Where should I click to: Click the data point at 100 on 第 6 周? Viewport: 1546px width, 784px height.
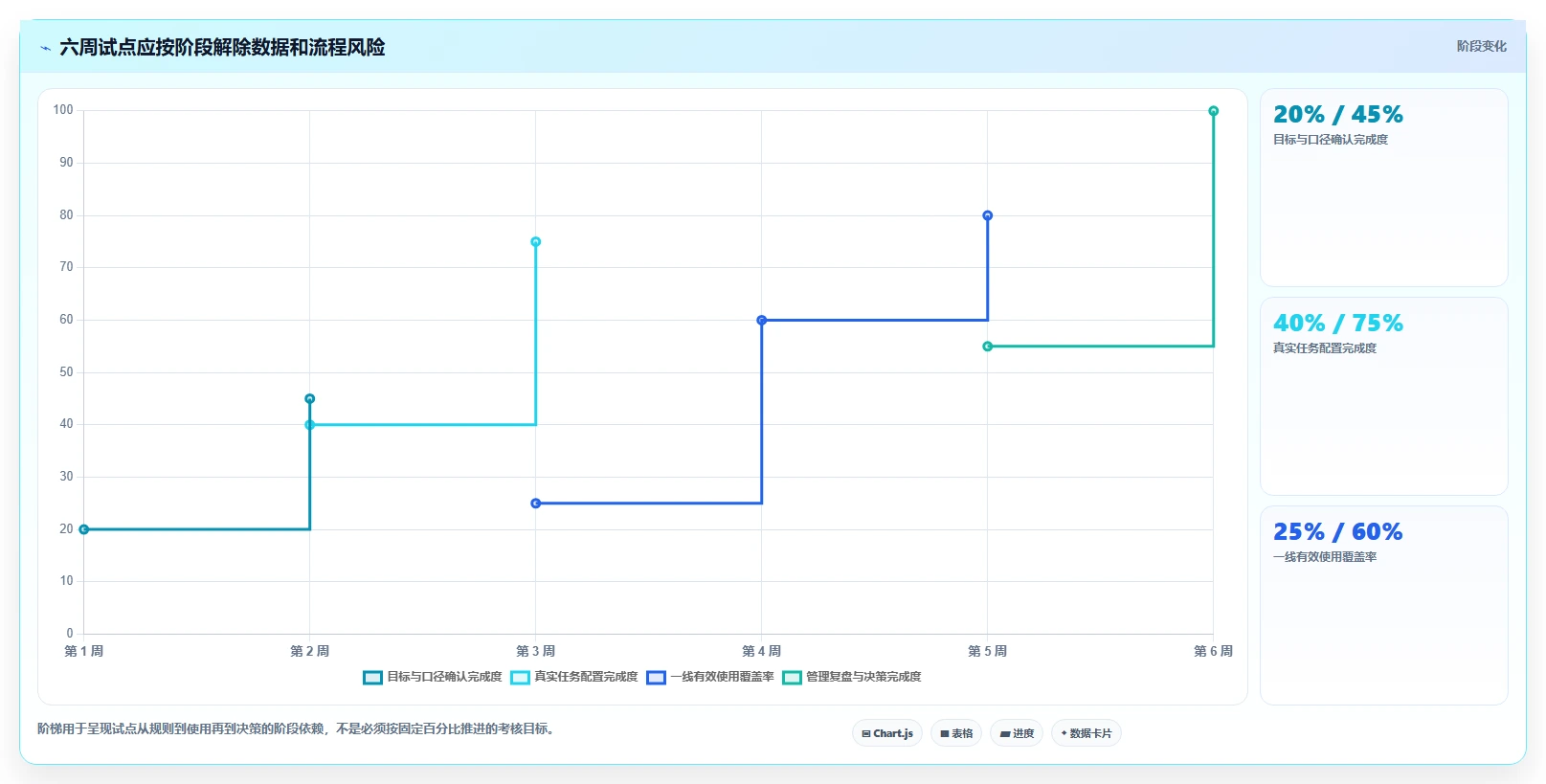pyautogui.click(x=1213, y=111)
